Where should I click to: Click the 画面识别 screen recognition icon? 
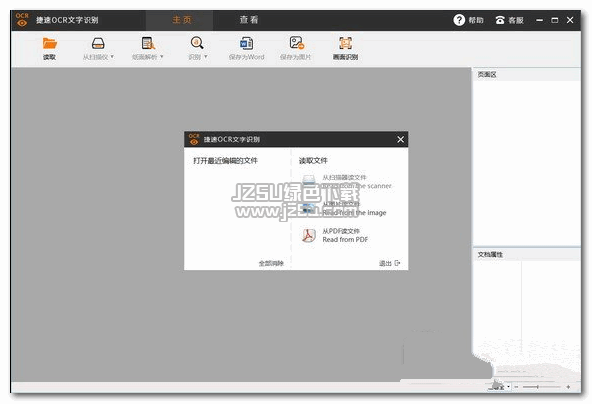coord(345,43)
